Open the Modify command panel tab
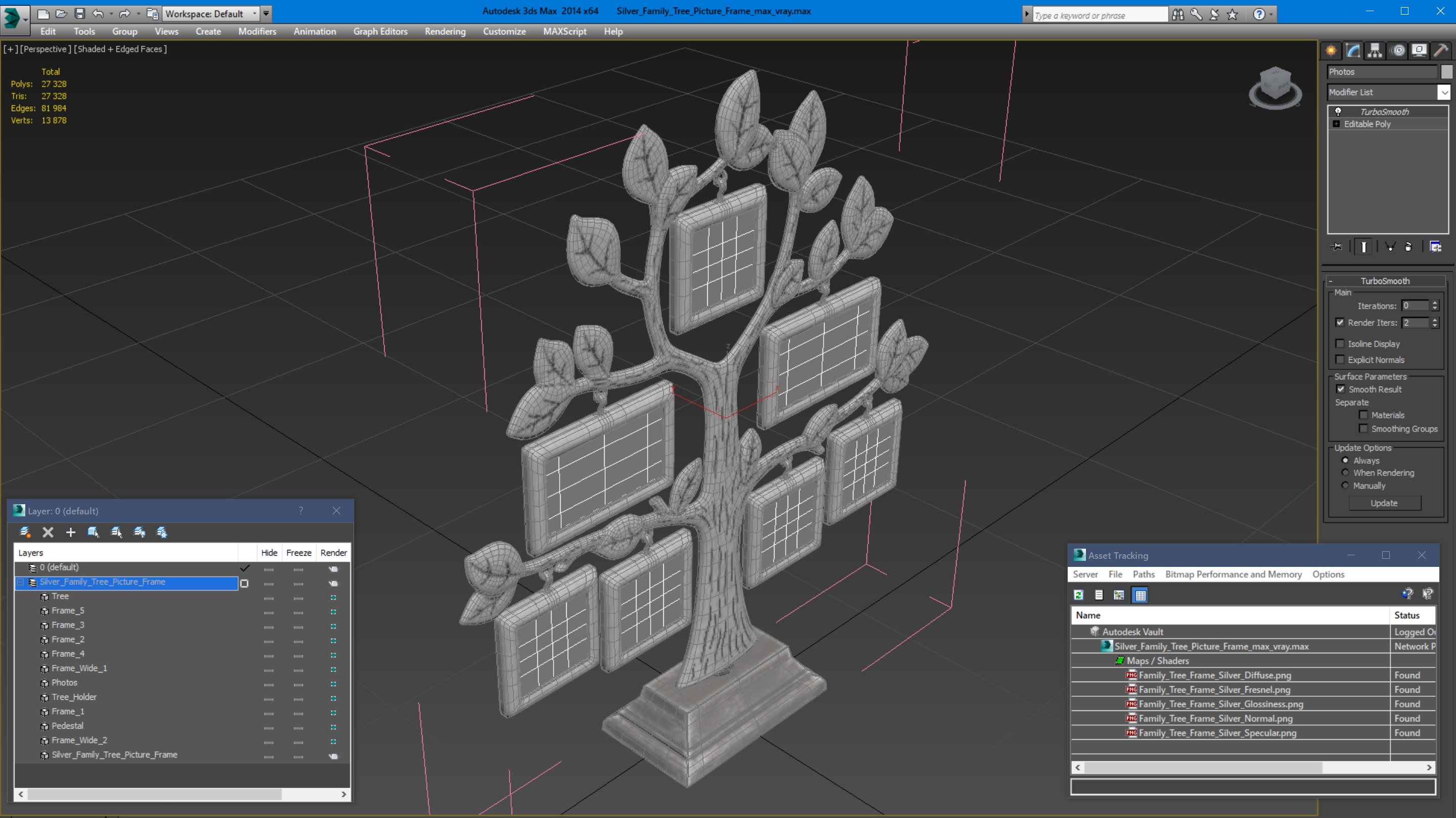 tap(1352, 51)
